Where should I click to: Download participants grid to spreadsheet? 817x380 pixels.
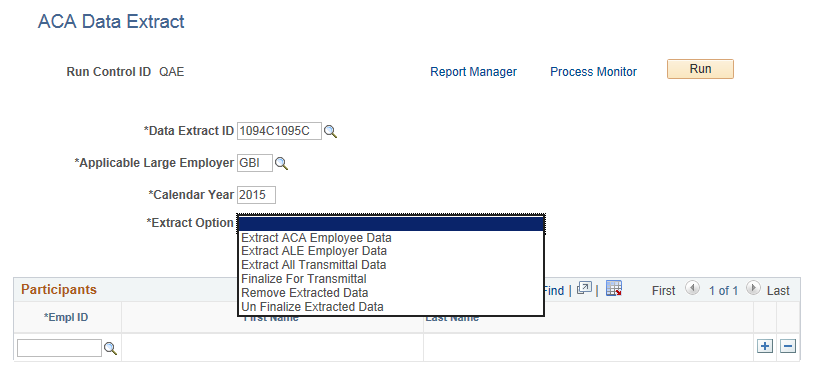pyautogui.click(x=614, y=288)
